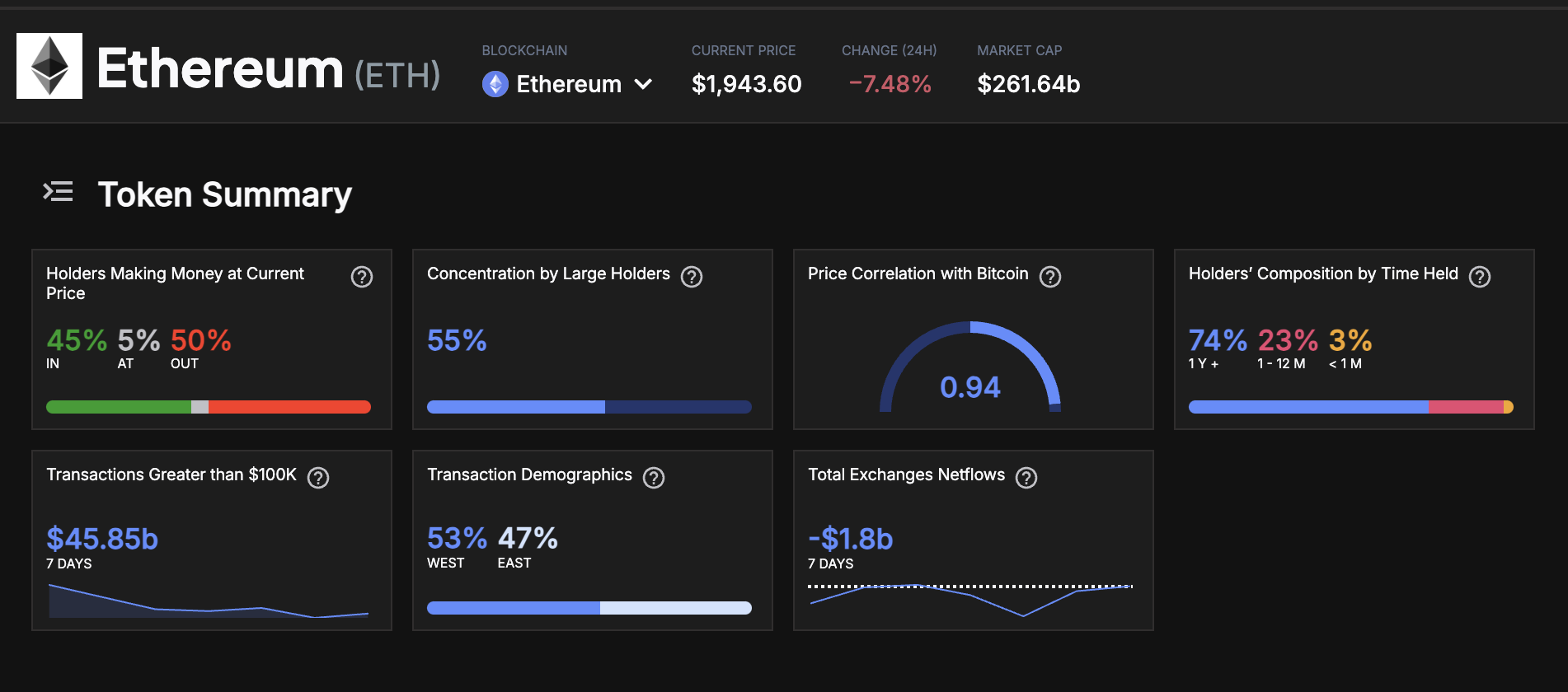Open help for Transactions Greater than $100K
Screen dimensions: 1568x692
click(x=318, y=478)
